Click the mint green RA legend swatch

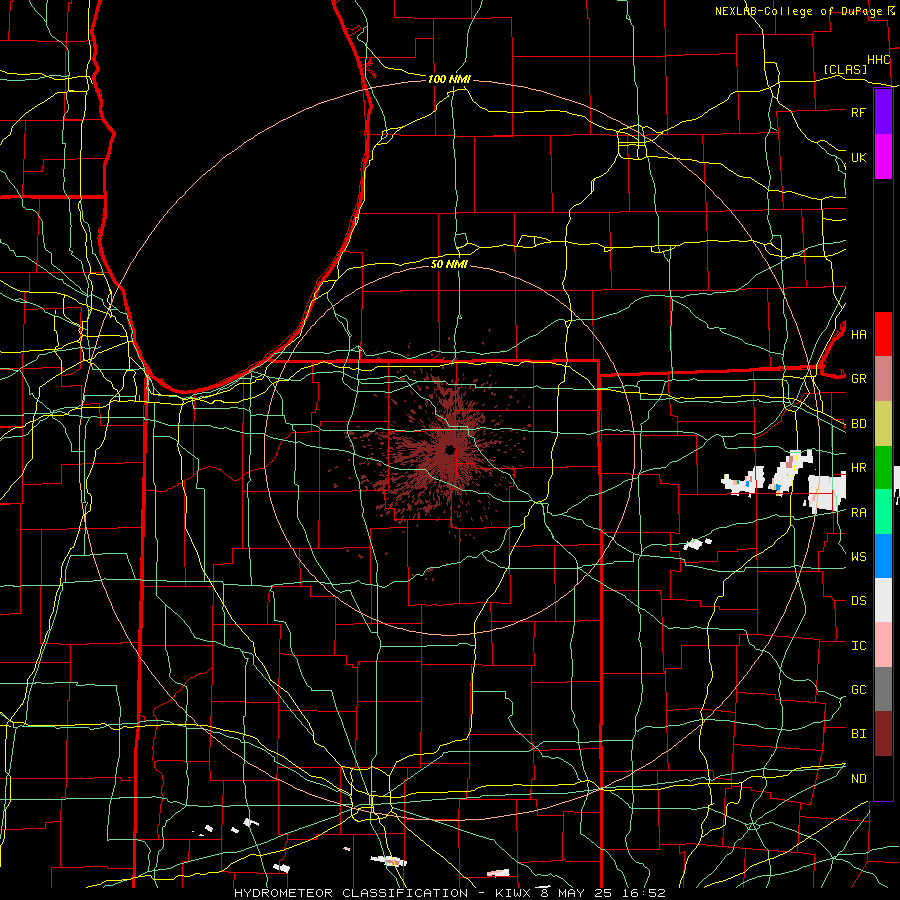883,512
